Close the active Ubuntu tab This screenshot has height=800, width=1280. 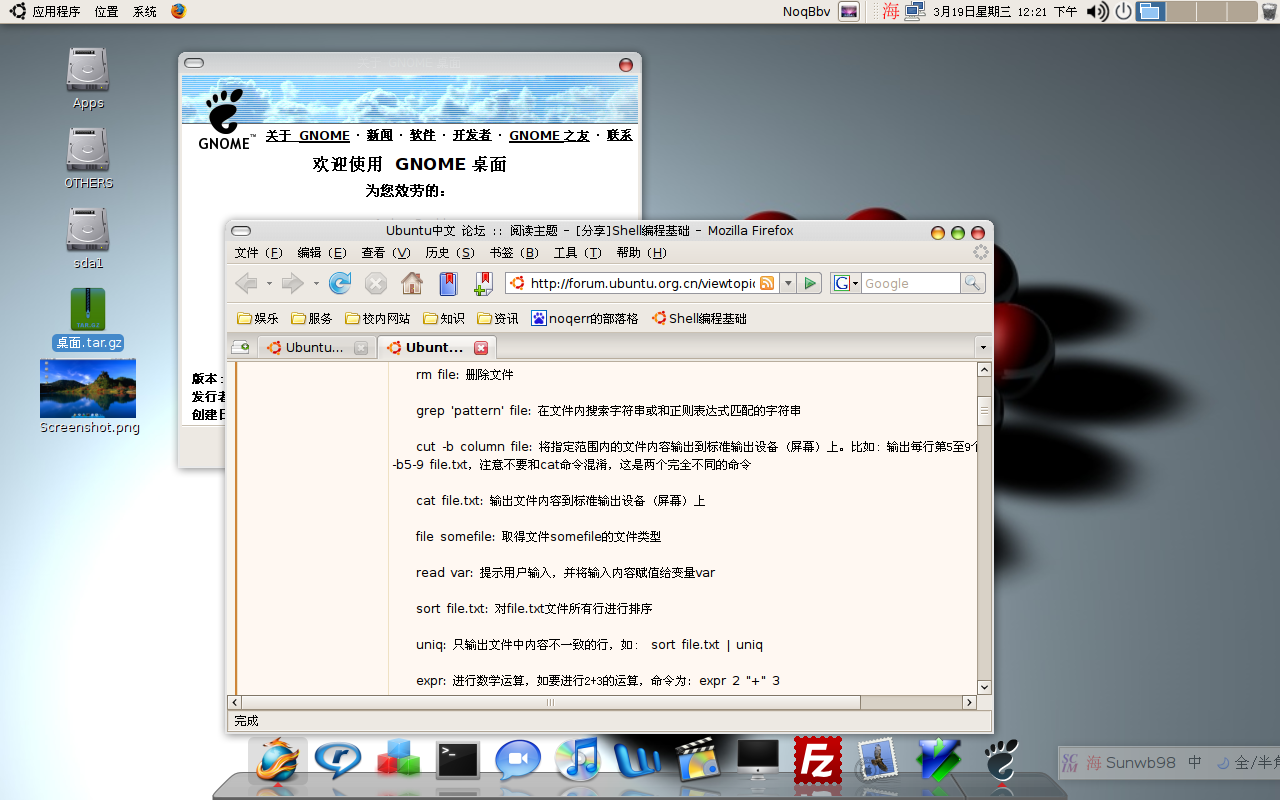[481, 348]
